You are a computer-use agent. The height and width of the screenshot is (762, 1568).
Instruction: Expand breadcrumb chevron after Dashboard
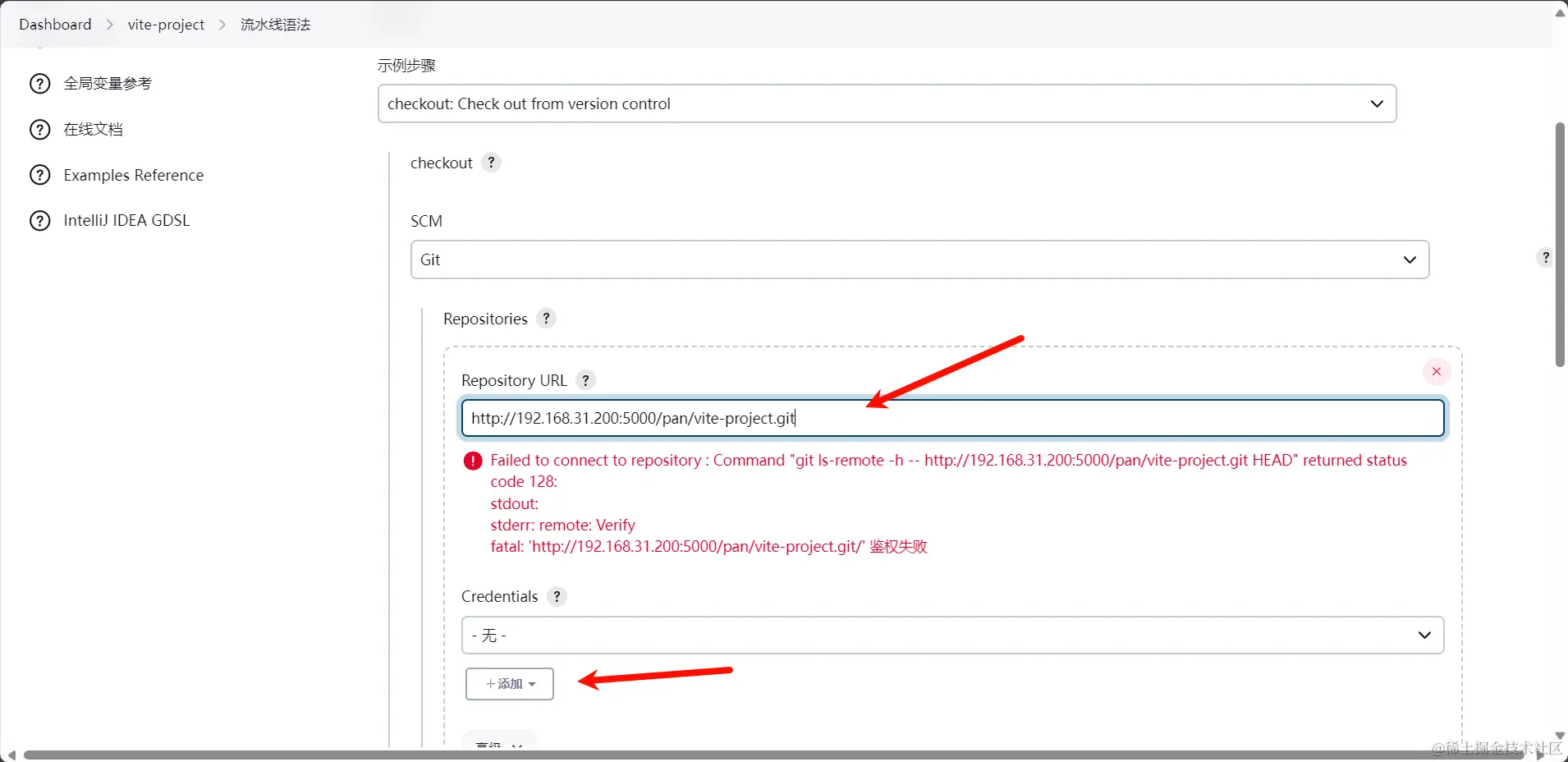(110, 25)
